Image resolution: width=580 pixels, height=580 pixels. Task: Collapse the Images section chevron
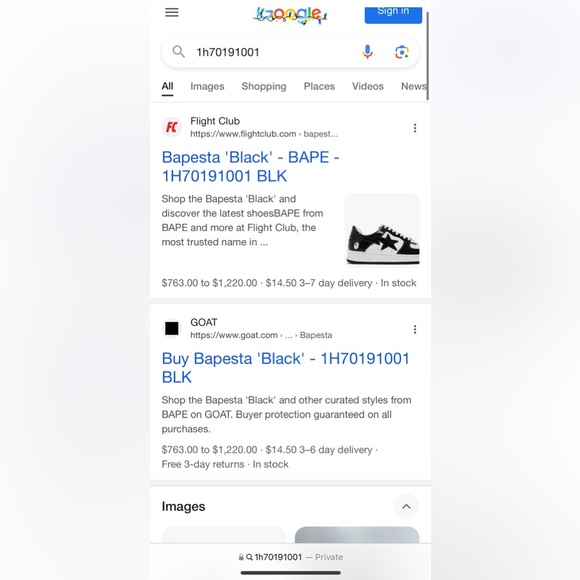tap(406, 506)
